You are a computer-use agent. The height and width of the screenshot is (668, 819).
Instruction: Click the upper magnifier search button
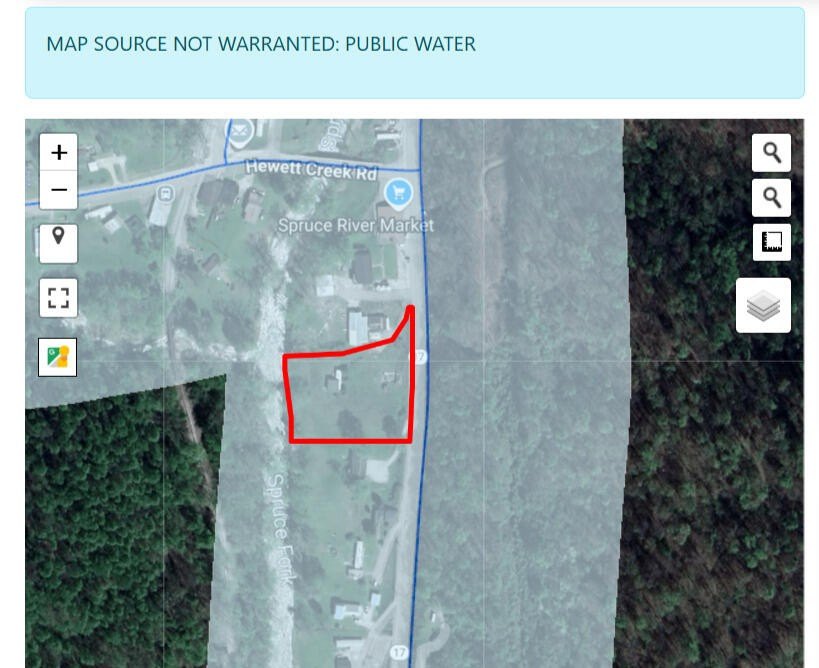(x=771, y=153)
